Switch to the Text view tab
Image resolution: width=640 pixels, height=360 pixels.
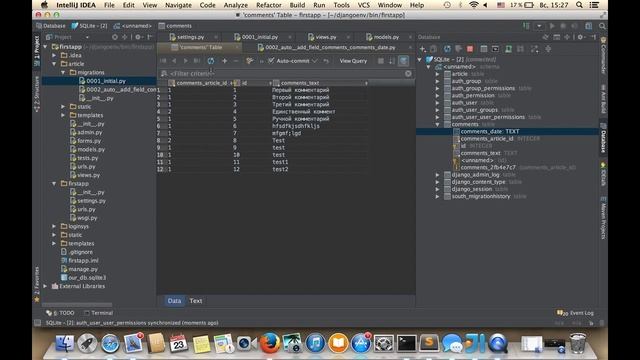pyautogui.click(x=196, y=301)
